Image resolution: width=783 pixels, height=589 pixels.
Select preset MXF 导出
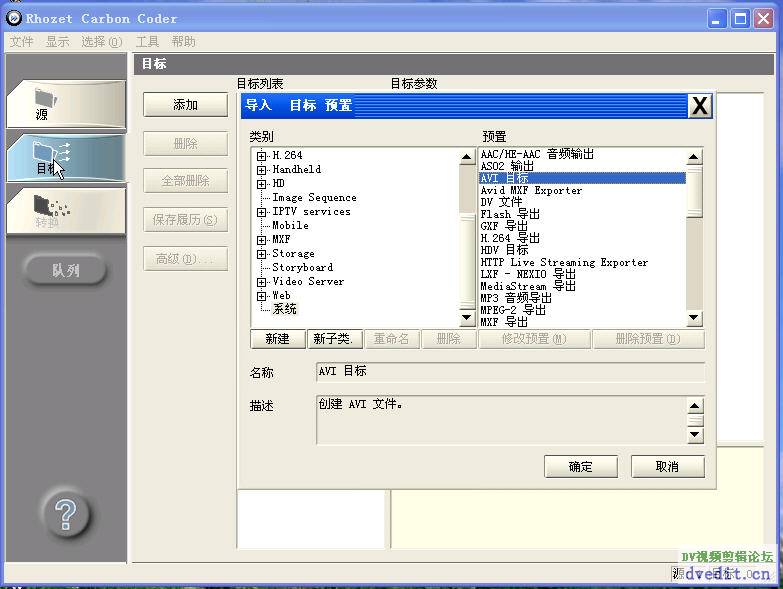504,322
